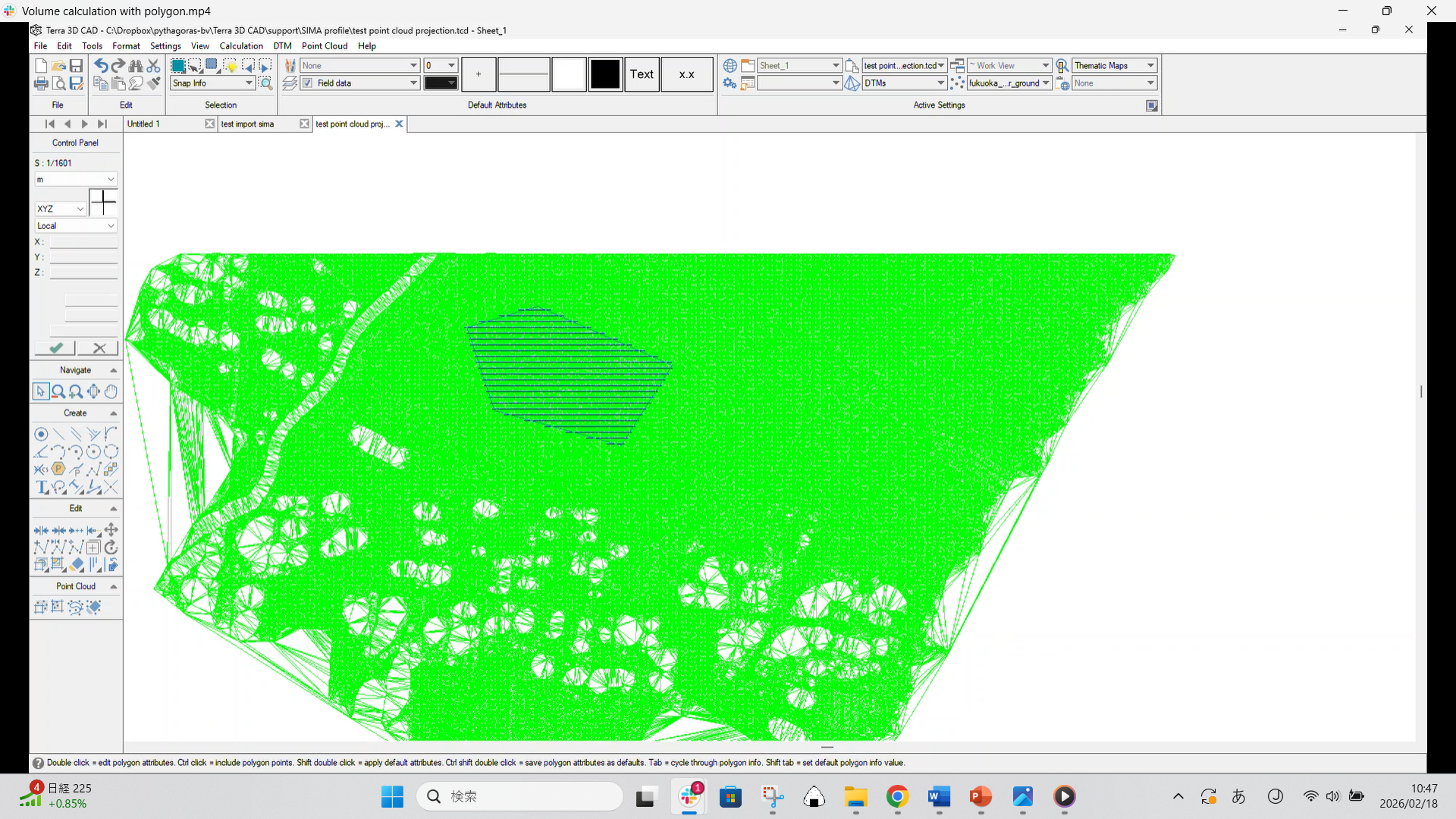Collapse the Point Cloud panel section
1456x819 pixels.
[x=114, y=587]
